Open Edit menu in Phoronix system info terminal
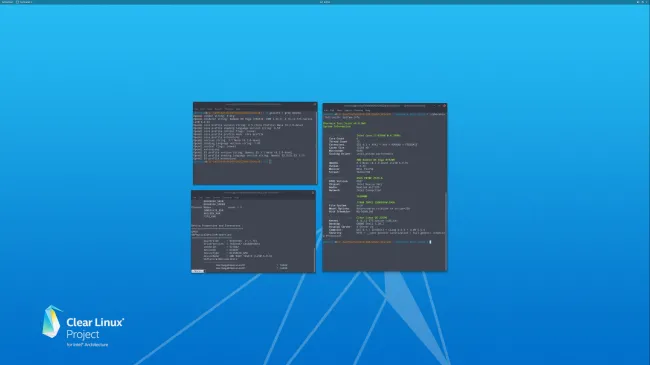 click(332, 110)
